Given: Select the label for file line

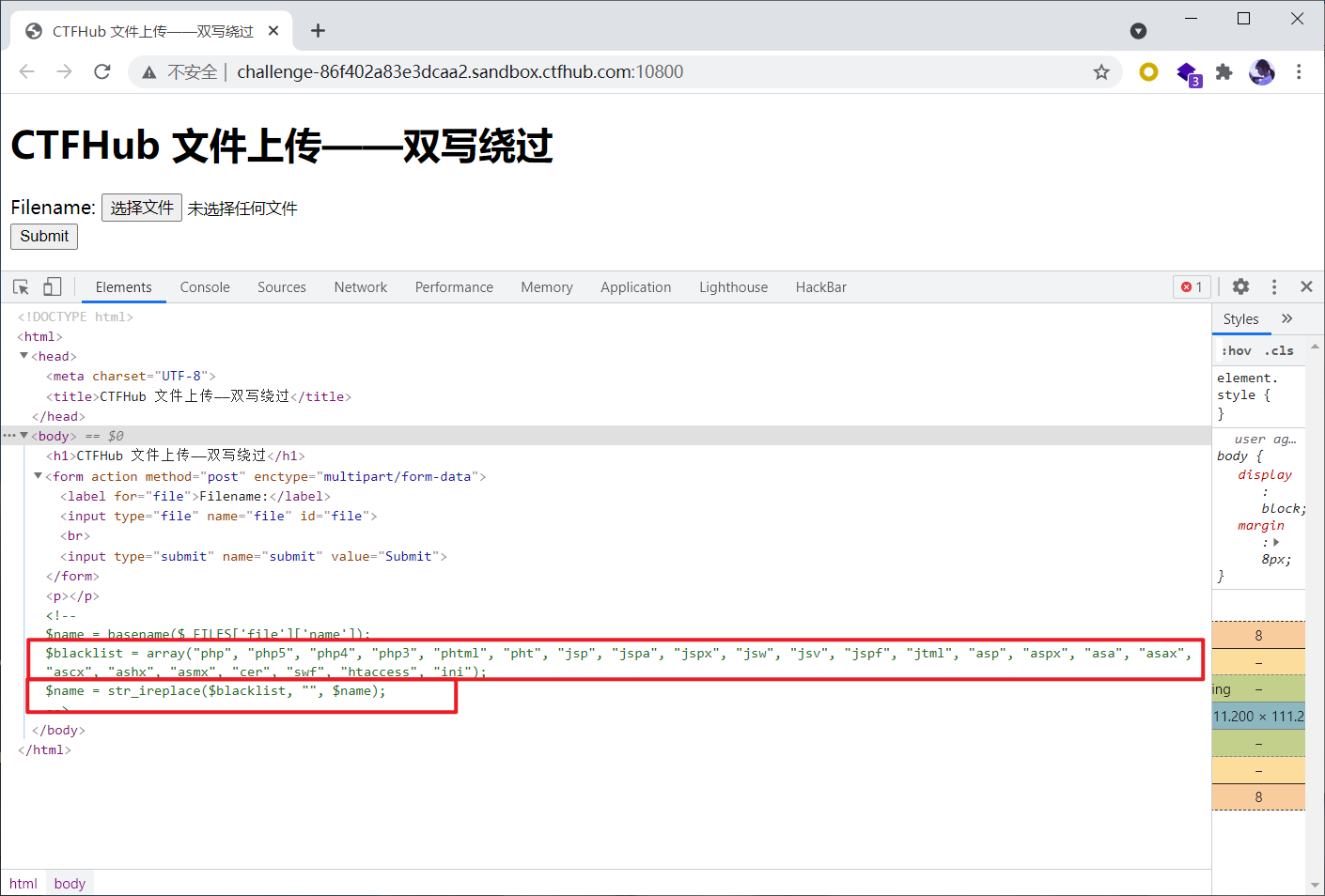Looking at the screenshot, I should pyautogui.click(x=195, y=496).
